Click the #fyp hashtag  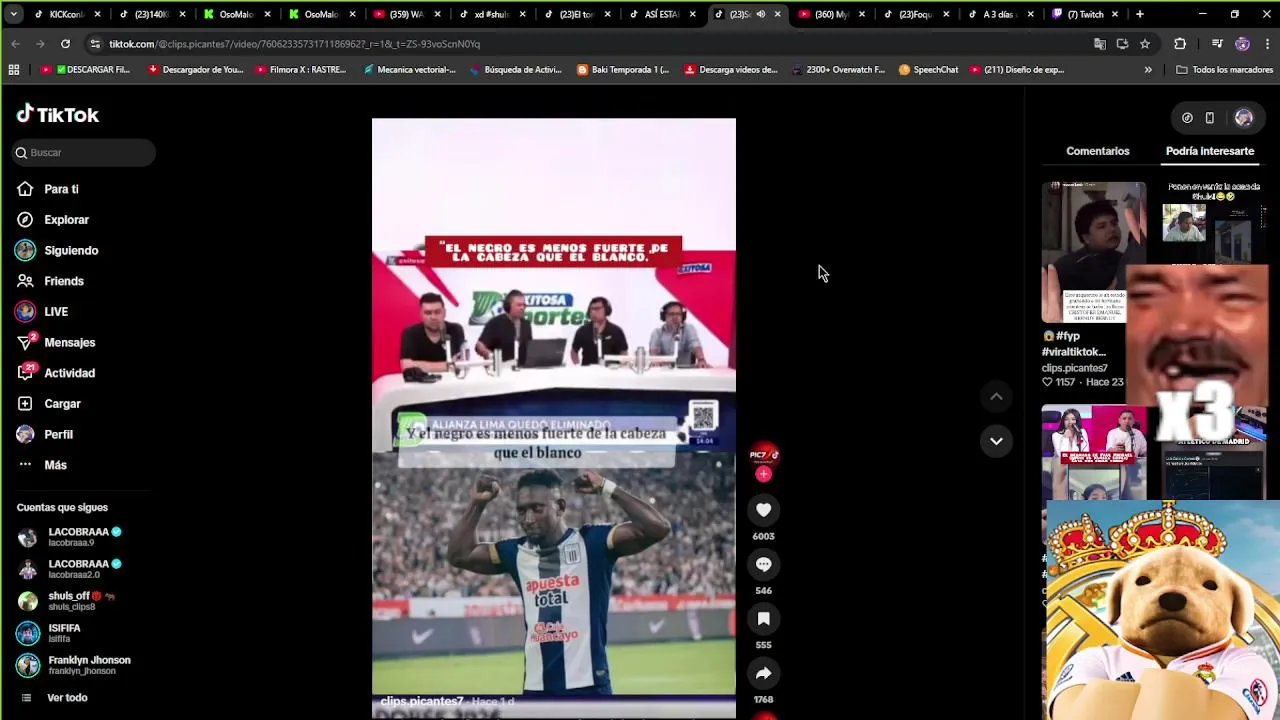(1067, 337)
